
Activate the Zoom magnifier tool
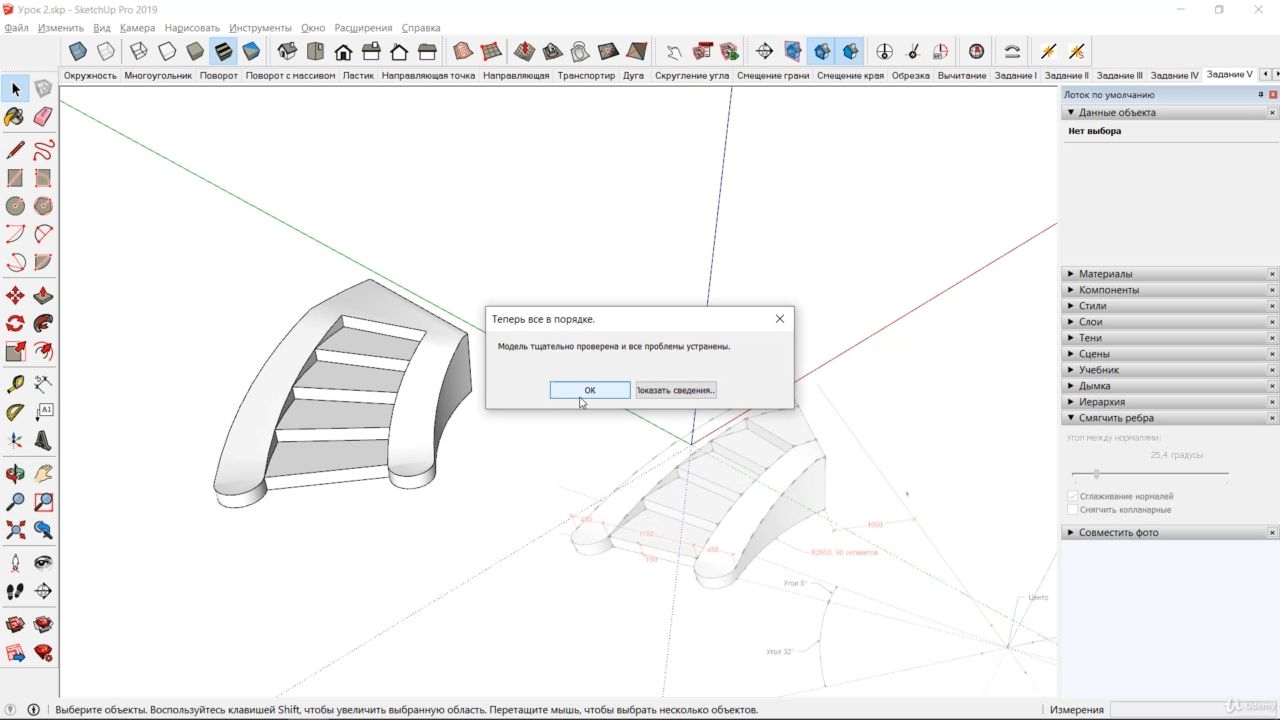(15, 502)
